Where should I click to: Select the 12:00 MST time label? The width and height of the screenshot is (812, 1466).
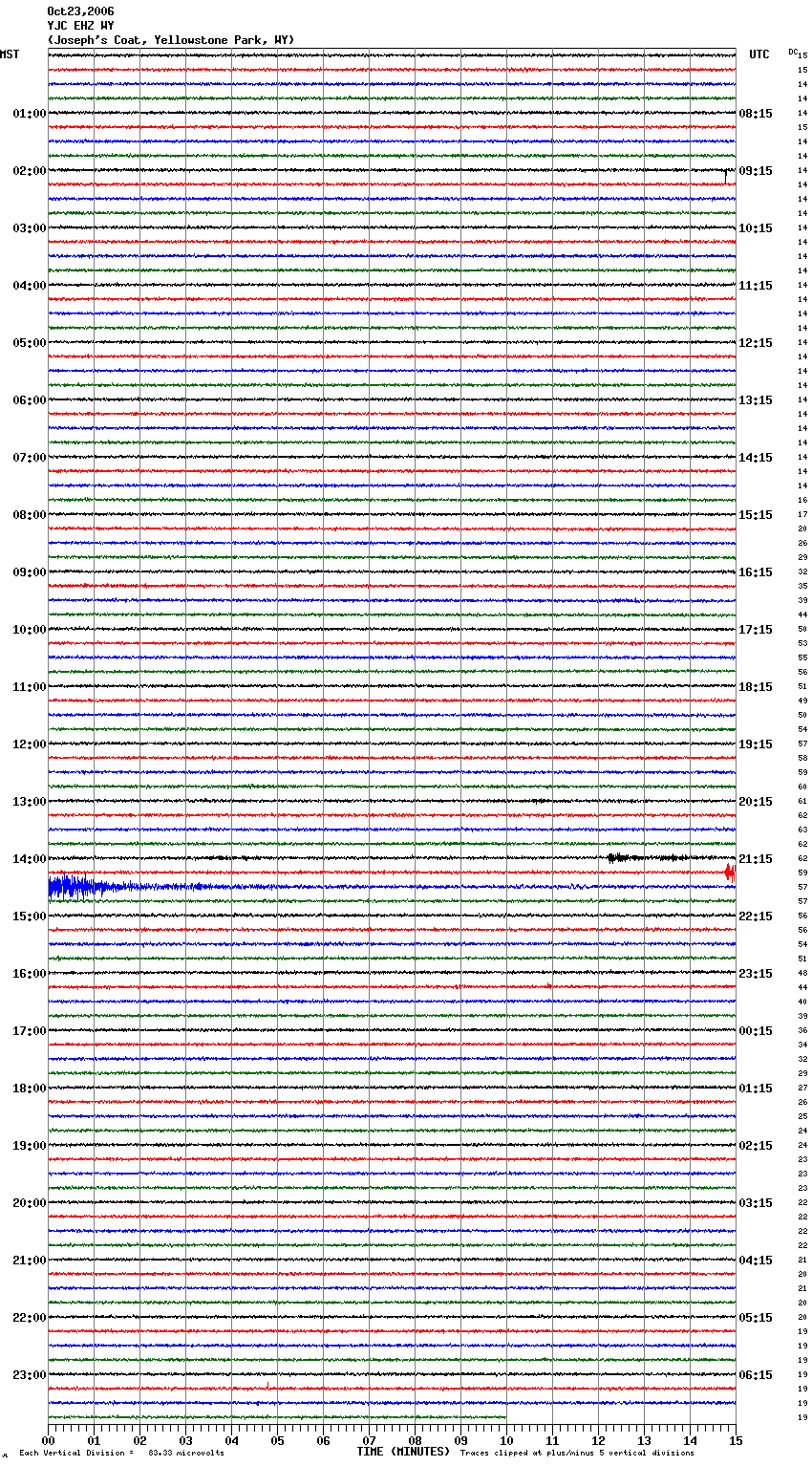click(30, 744)
